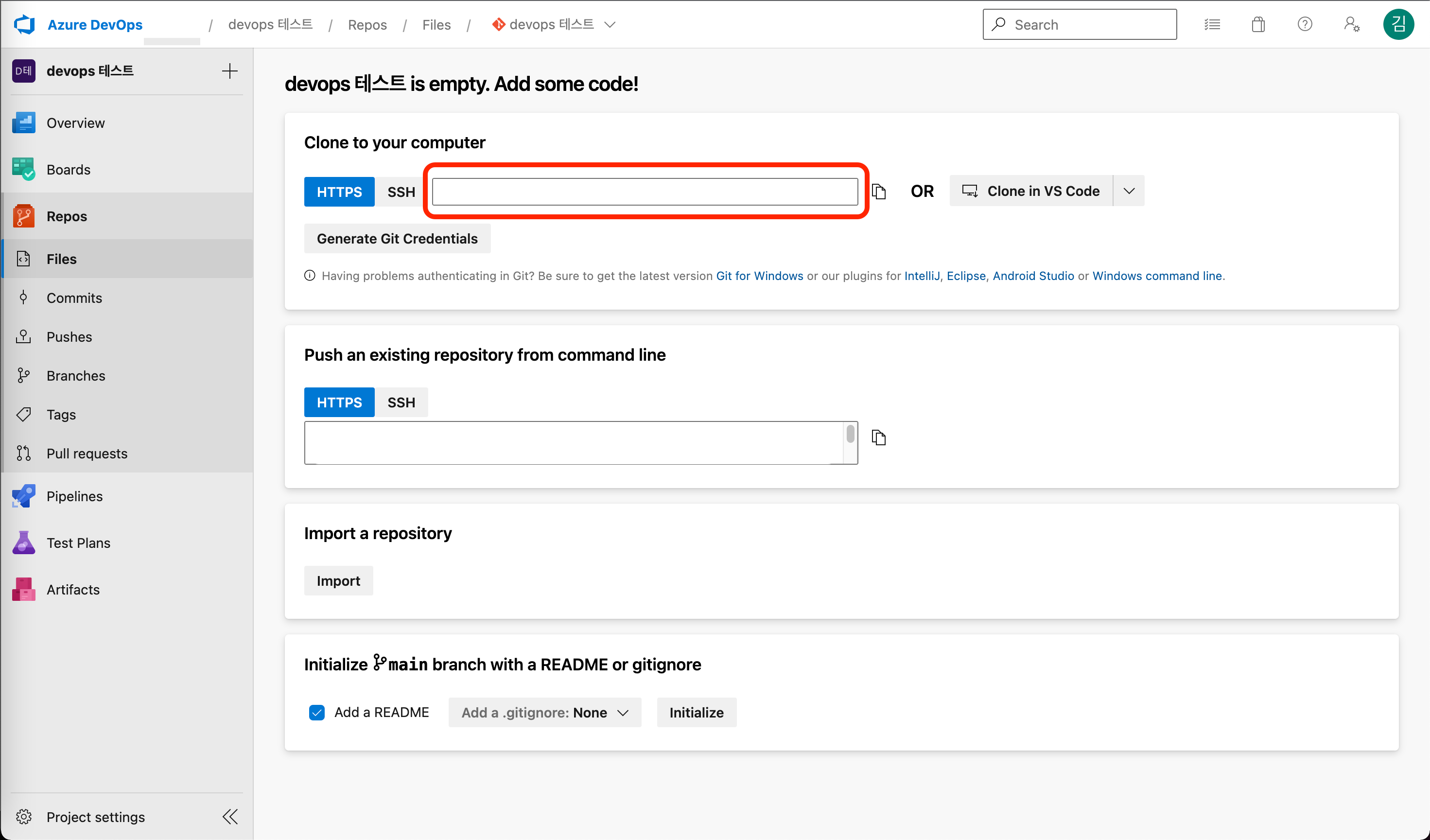The width and height of the screenshot is (1430, 840).
Task: Switch clone URL to SSH
Action: [x=401, y=192]
